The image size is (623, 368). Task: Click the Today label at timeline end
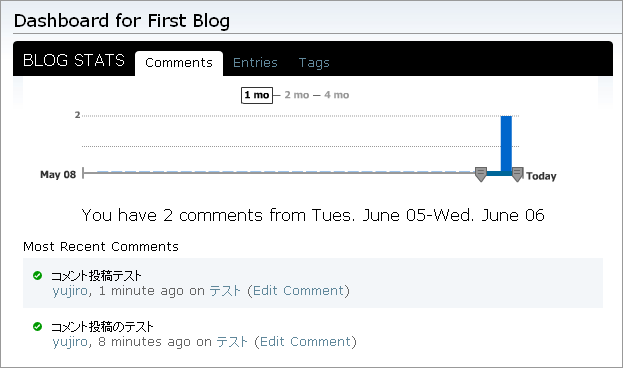click(x=541, y=176)
